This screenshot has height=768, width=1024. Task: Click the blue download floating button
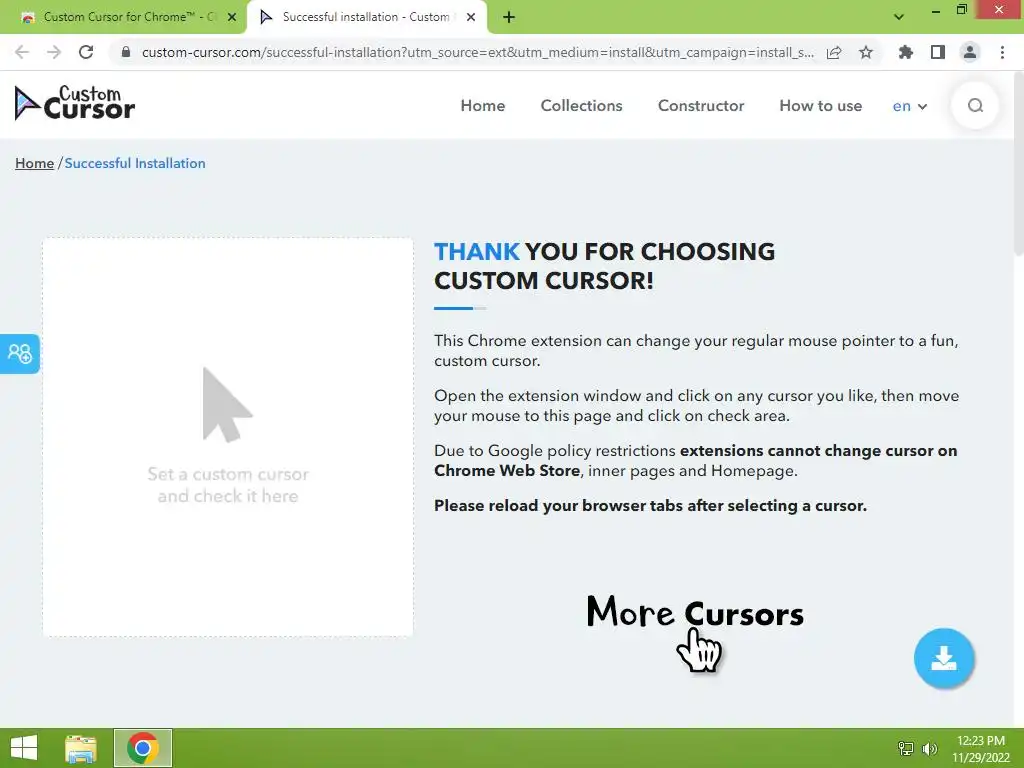coord(944,658)
